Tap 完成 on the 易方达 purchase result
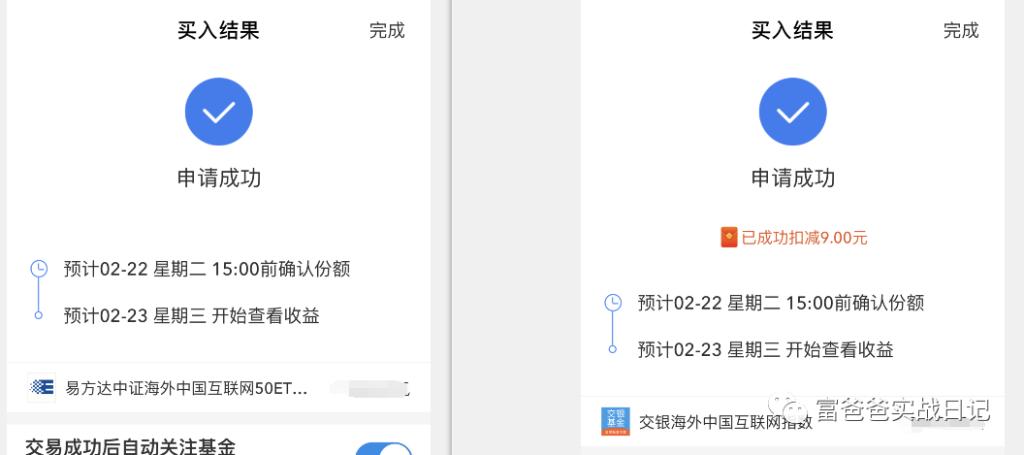1024x455 pixels. pyautogui.click(x=386, y=30)
